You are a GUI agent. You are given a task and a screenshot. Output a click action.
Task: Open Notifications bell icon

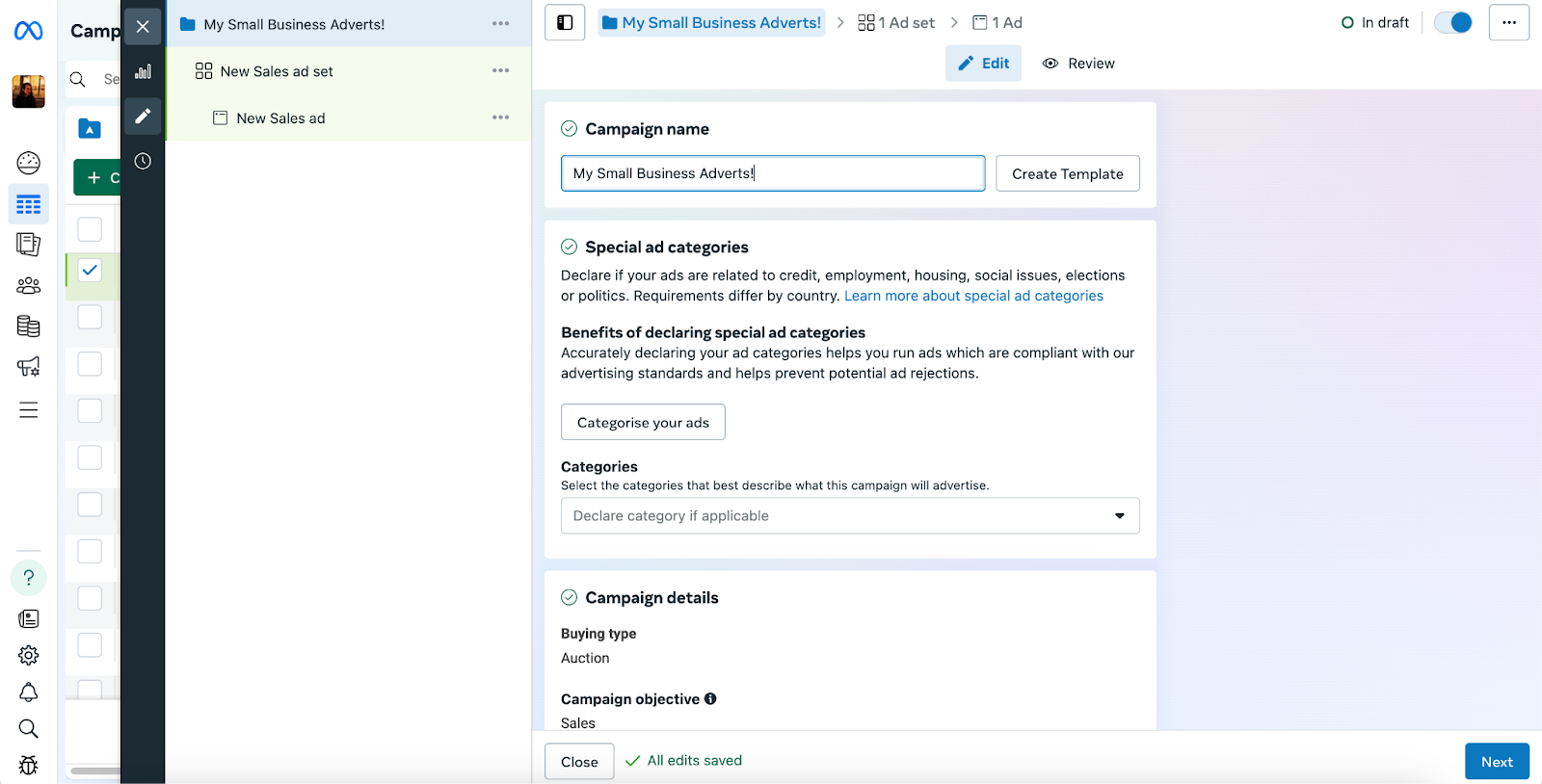pos(29,693)
